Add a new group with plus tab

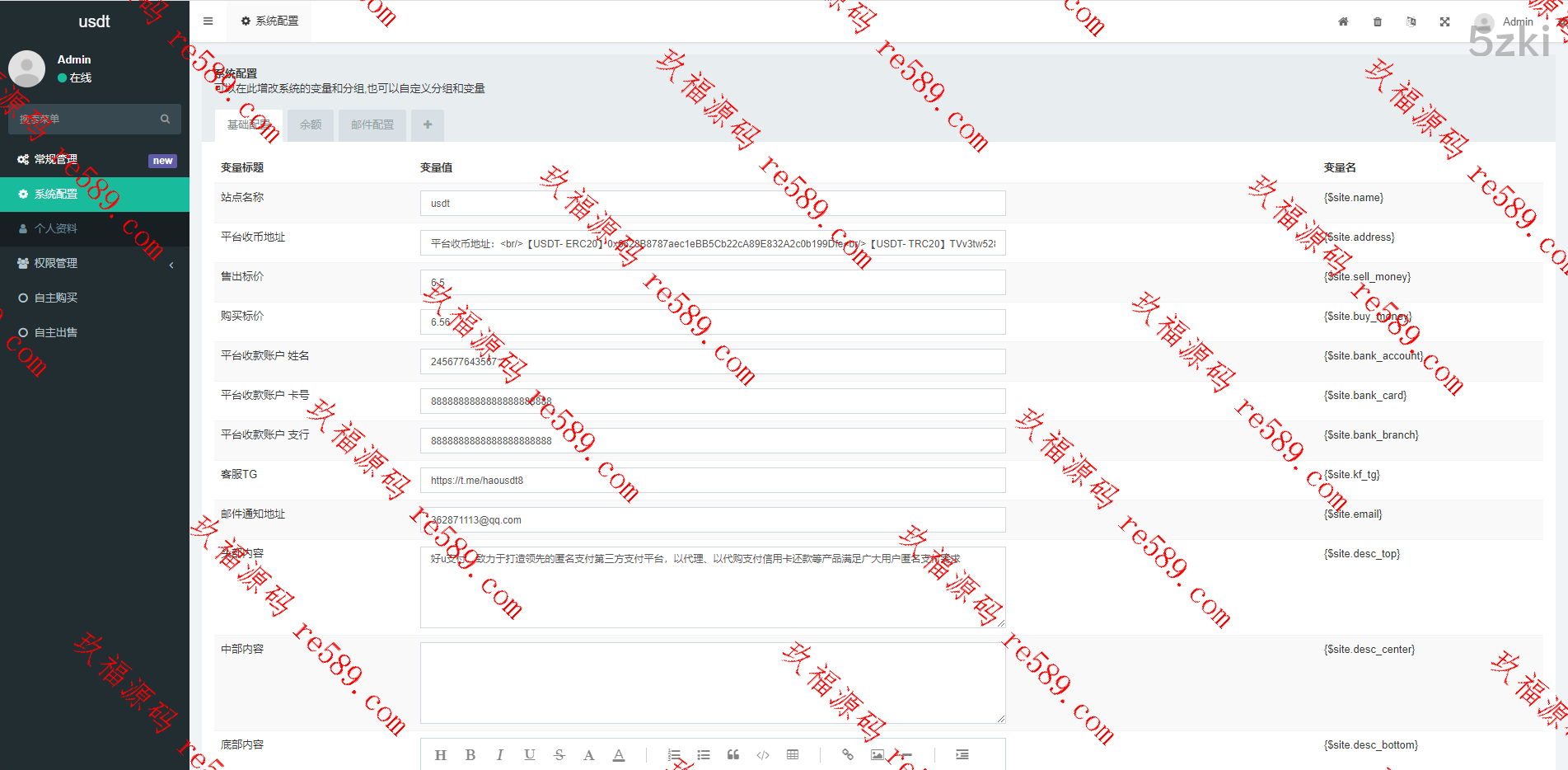coord(428,125)
